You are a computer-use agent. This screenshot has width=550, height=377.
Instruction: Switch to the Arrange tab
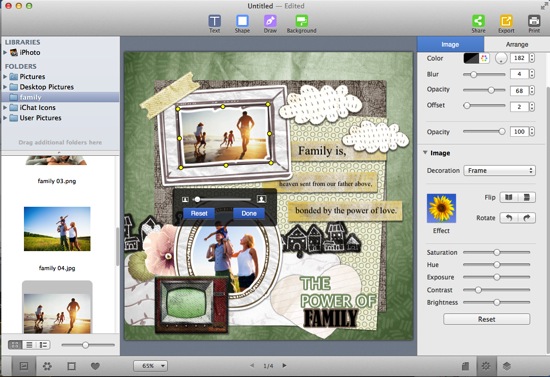tap(517, 45)
